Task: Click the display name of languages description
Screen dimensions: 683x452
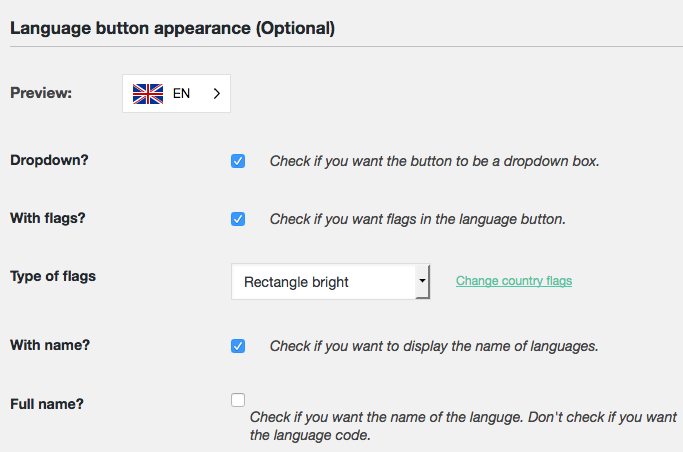Action: pyautogui.click(x=433, y=346)
